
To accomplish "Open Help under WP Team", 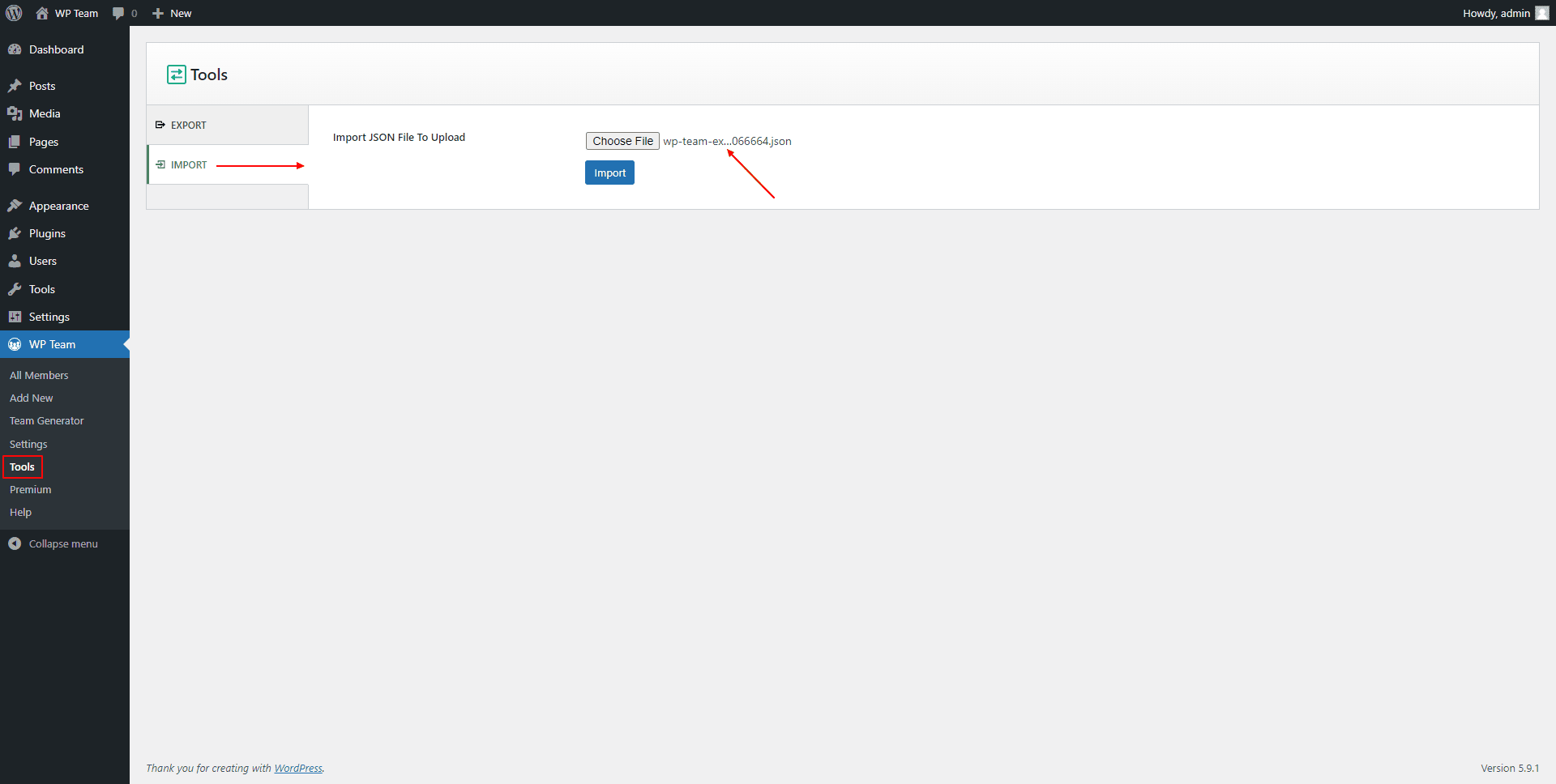I will point(21,512).
